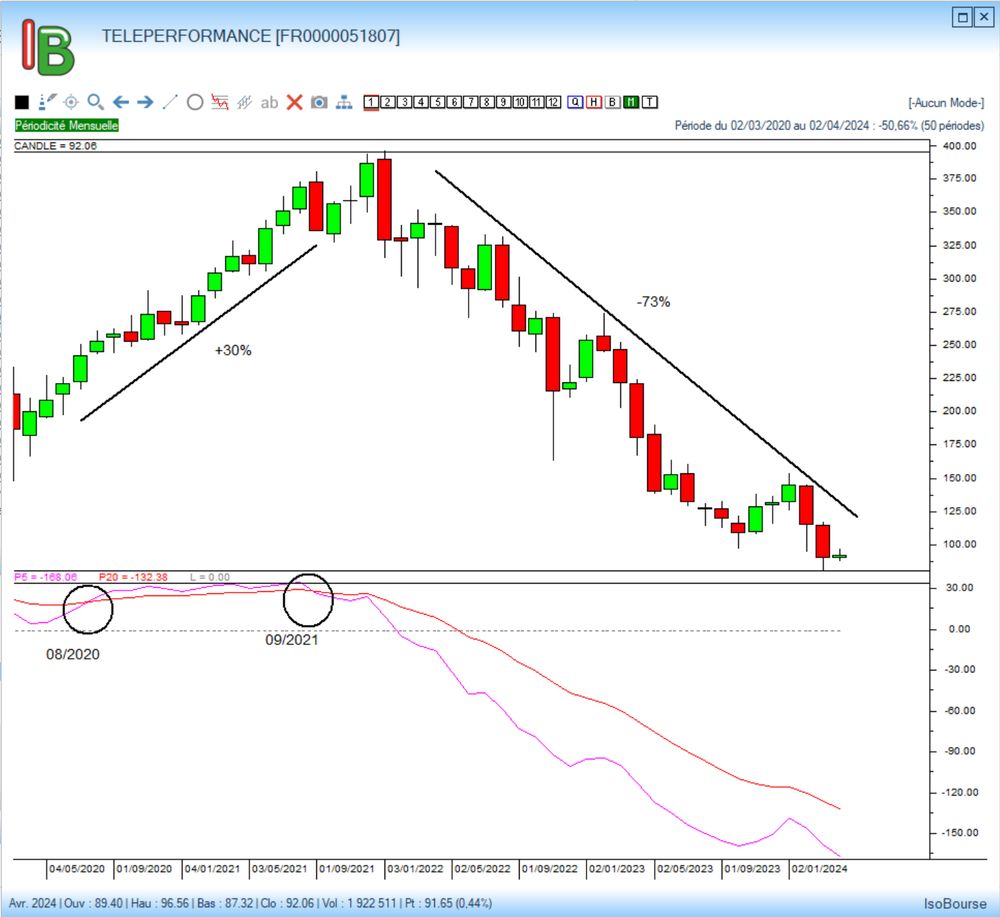Click the IsoBourse status bar text
1000x917 pixels.
coord(955,904)
